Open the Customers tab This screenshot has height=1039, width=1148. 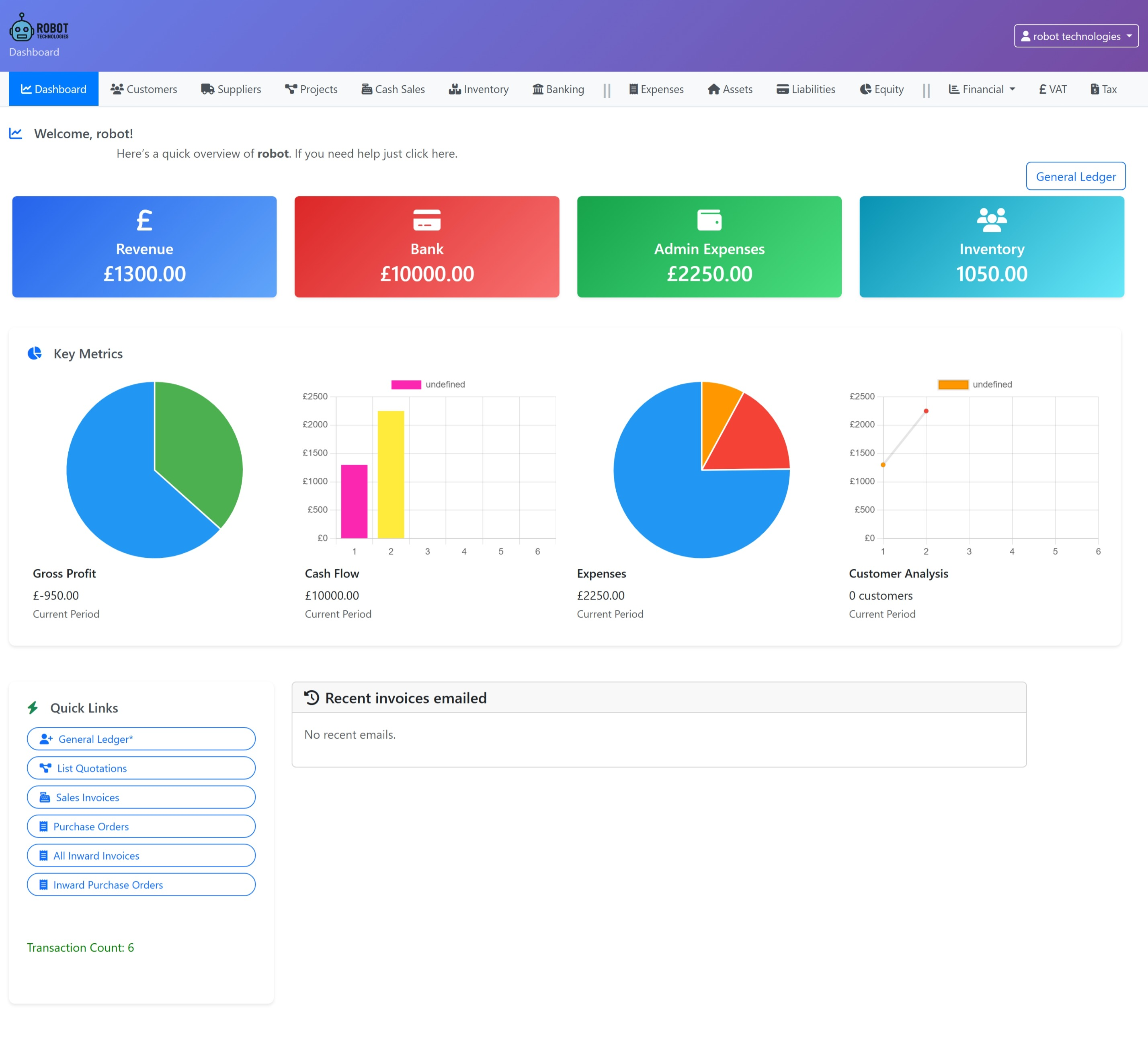[144, 89]
